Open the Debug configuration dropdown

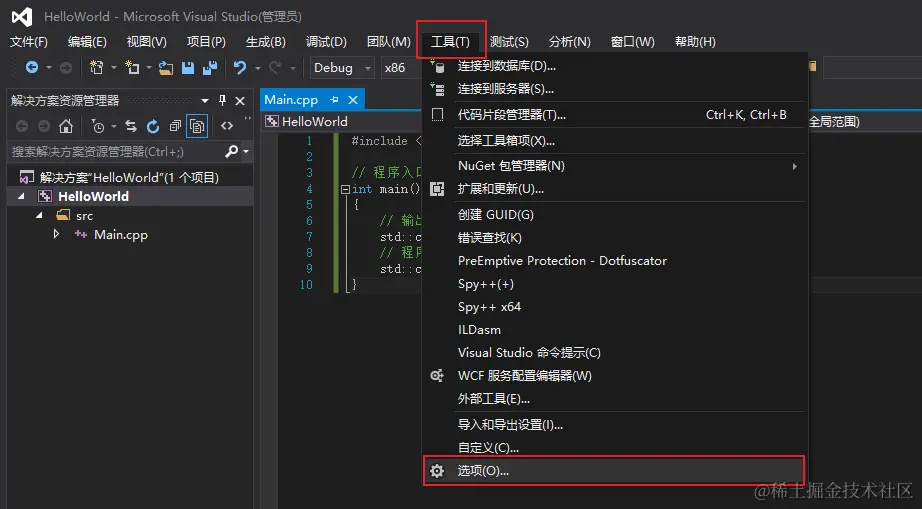coord(342,68)
